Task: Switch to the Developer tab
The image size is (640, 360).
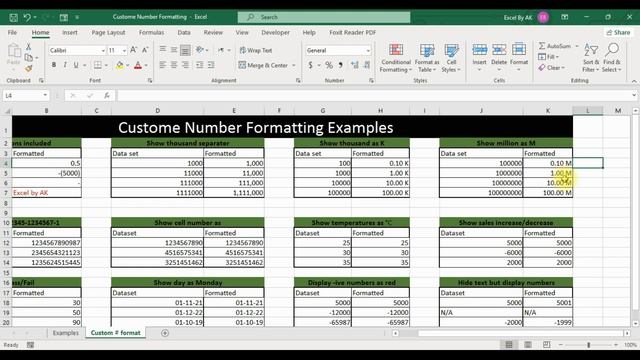Action: click(276, 32)
